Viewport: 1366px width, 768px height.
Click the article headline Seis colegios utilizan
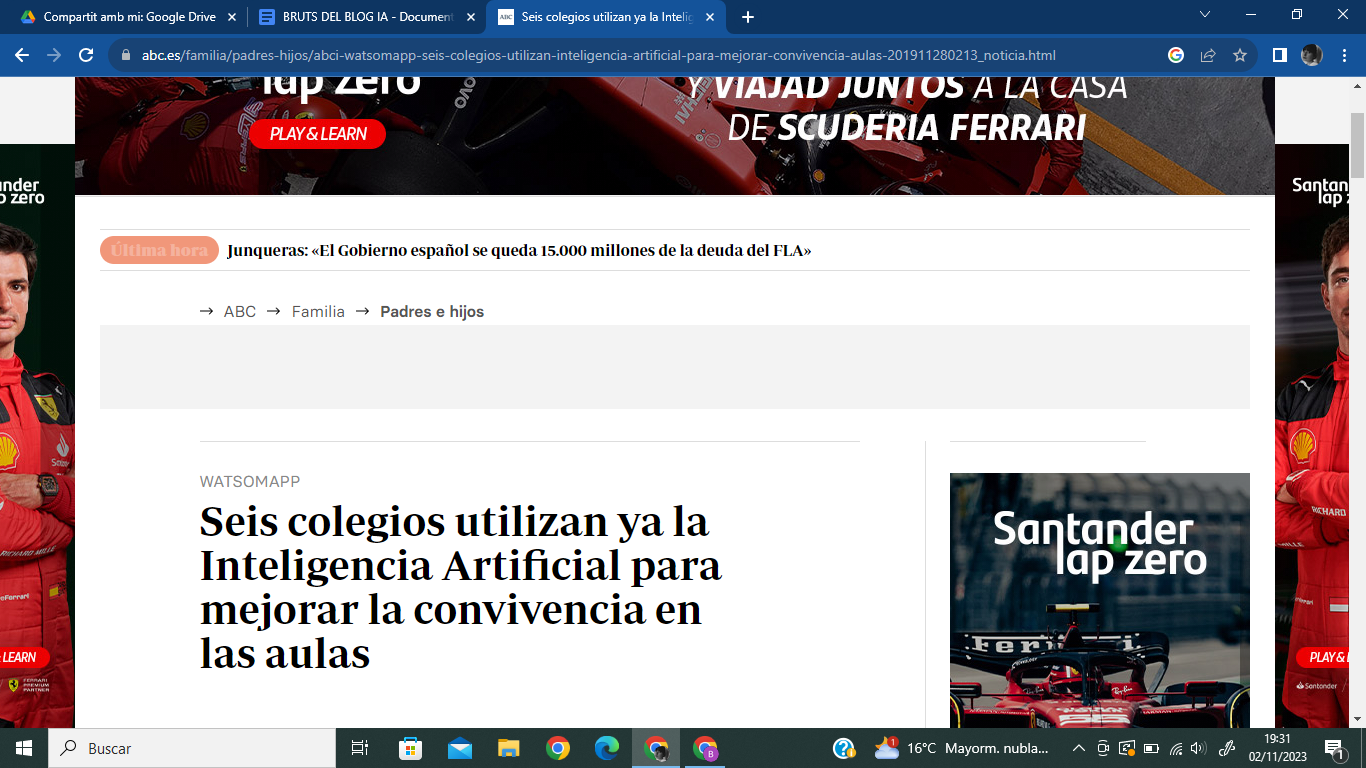coord(460,587)
